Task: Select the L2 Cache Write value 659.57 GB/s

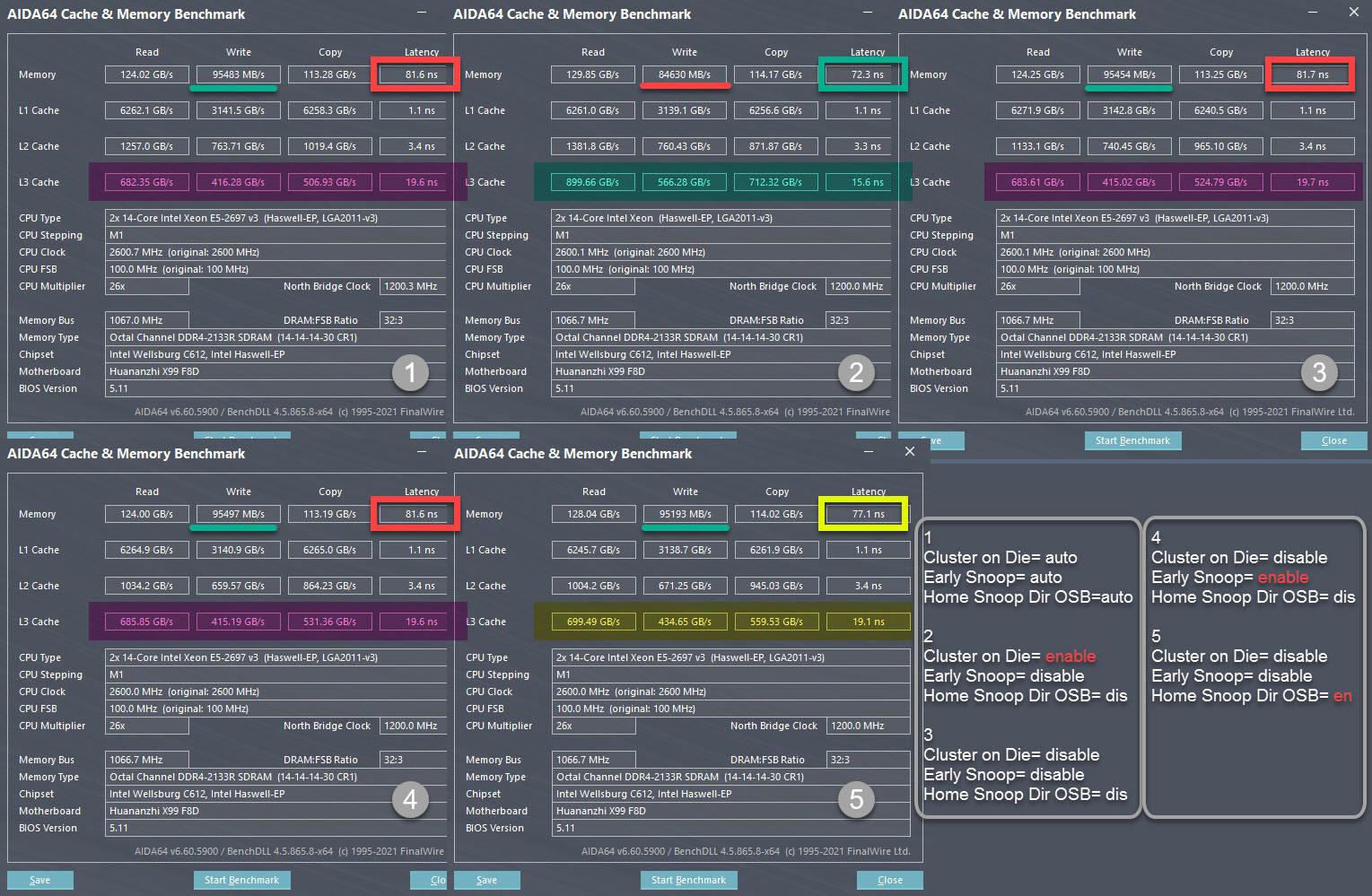Action: coord(238,586)
